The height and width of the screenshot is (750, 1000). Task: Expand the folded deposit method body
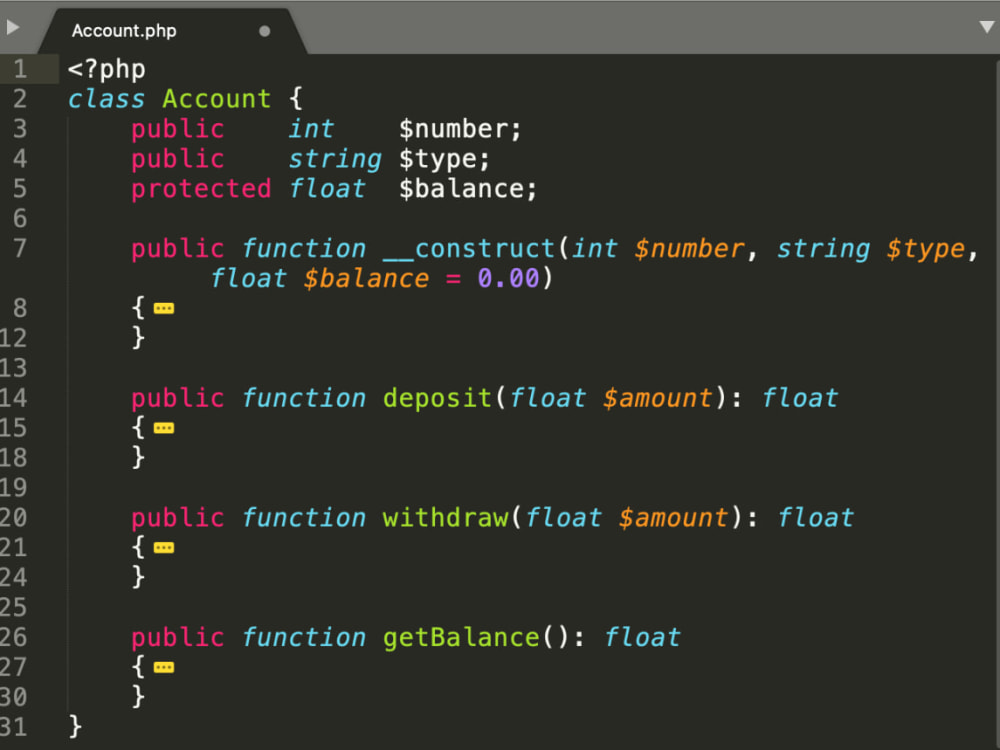click(164, 428)
